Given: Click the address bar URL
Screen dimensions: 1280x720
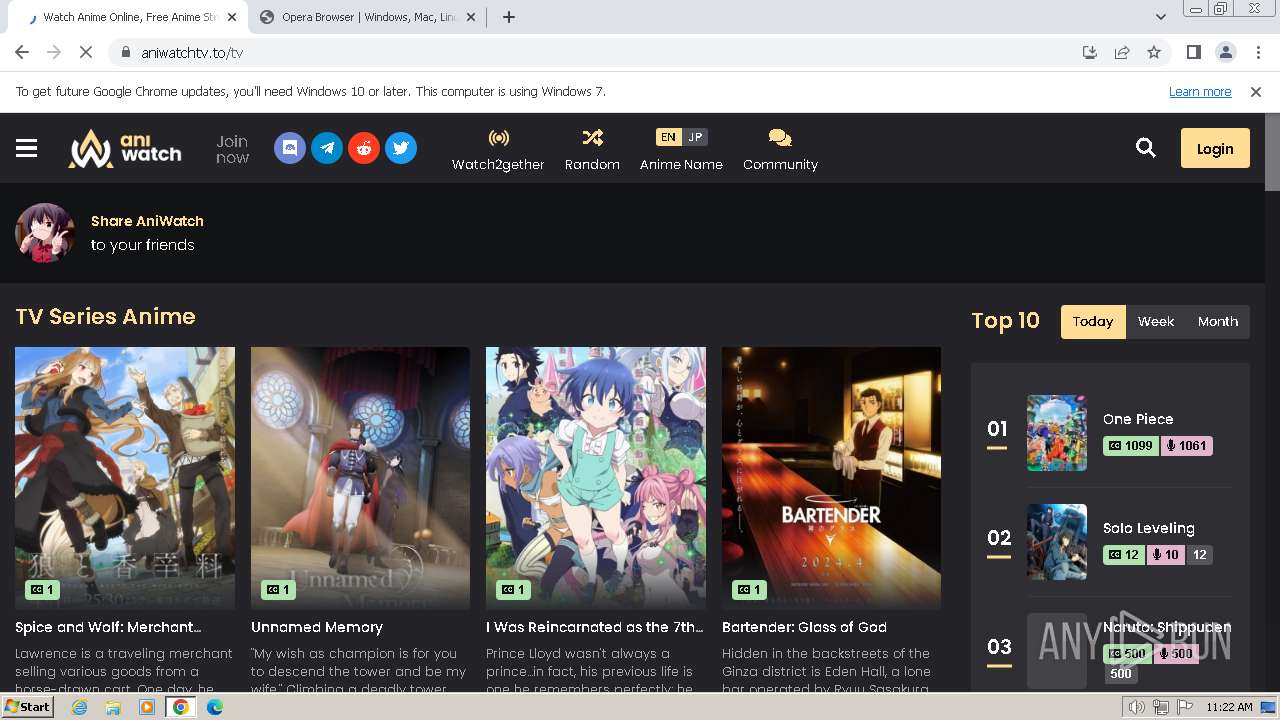Looking at the screenshot, I should (x=192, y=53).
